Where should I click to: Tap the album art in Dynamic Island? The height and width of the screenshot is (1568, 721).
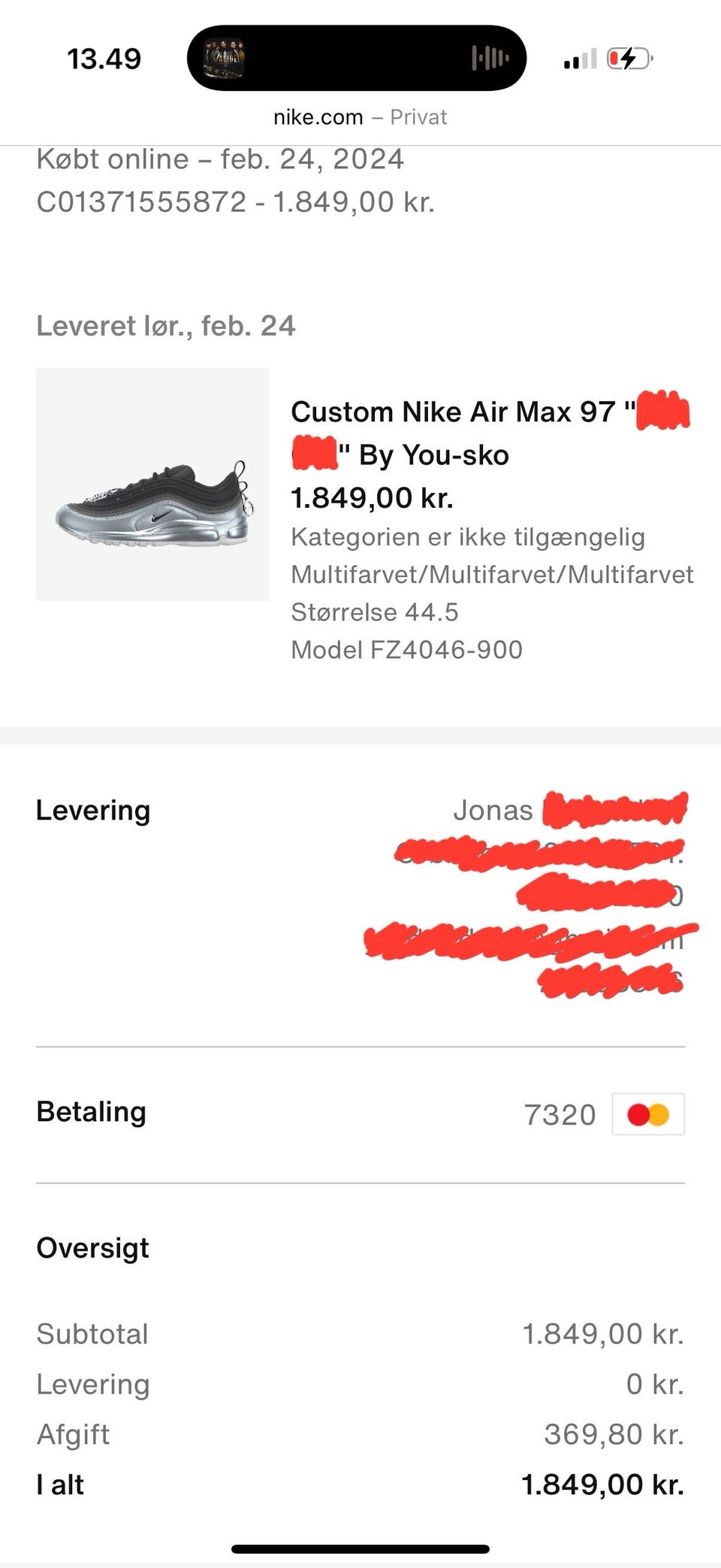(225, 58)
